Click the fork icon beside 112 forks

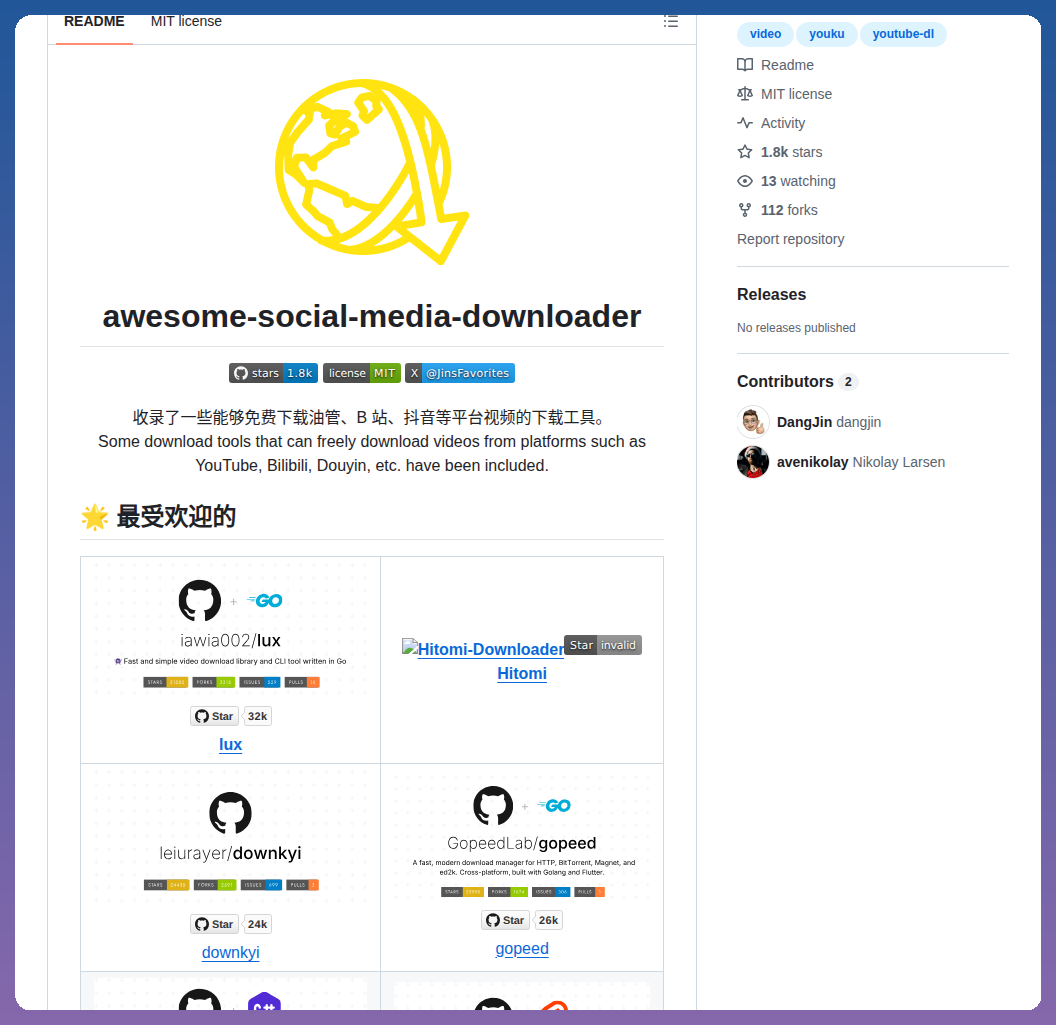point(745,209)
